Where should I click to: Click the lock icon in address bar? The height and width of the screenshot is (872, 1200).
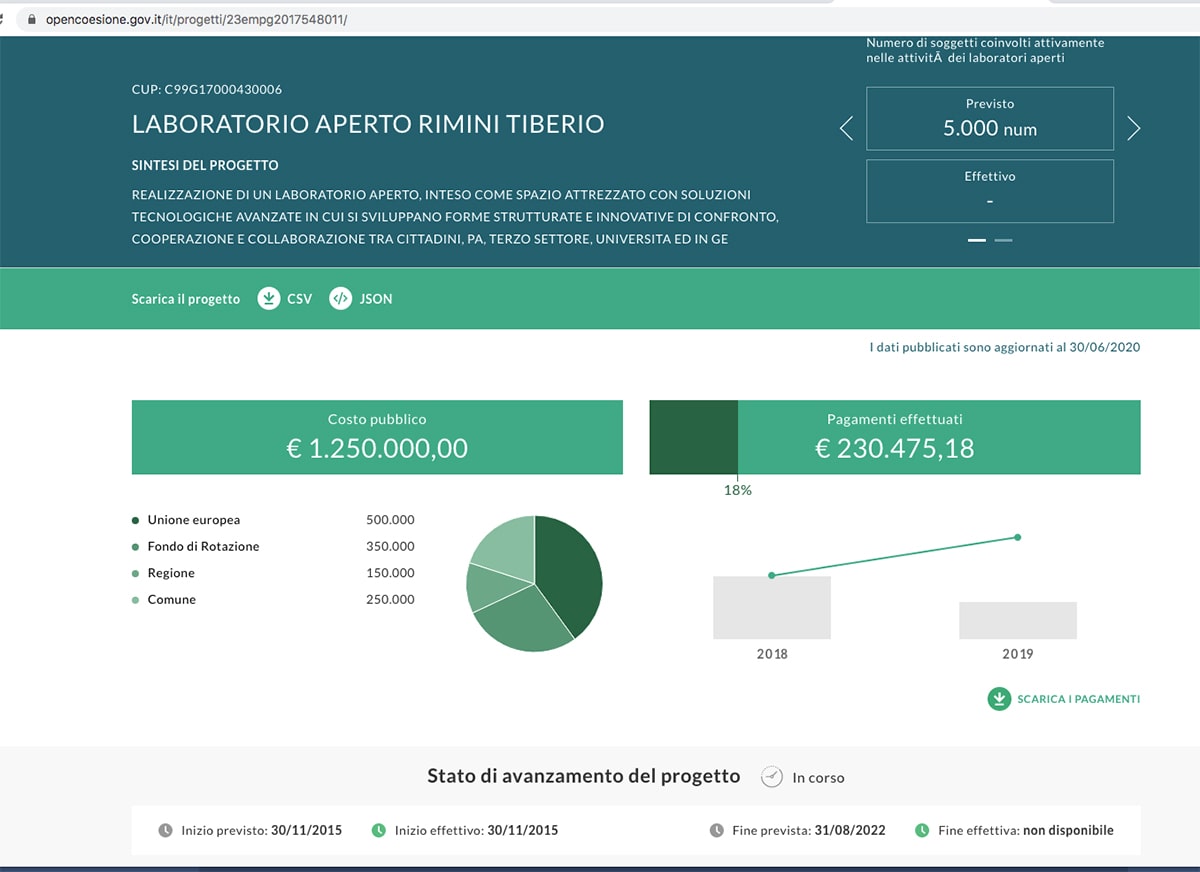[32, 19]
